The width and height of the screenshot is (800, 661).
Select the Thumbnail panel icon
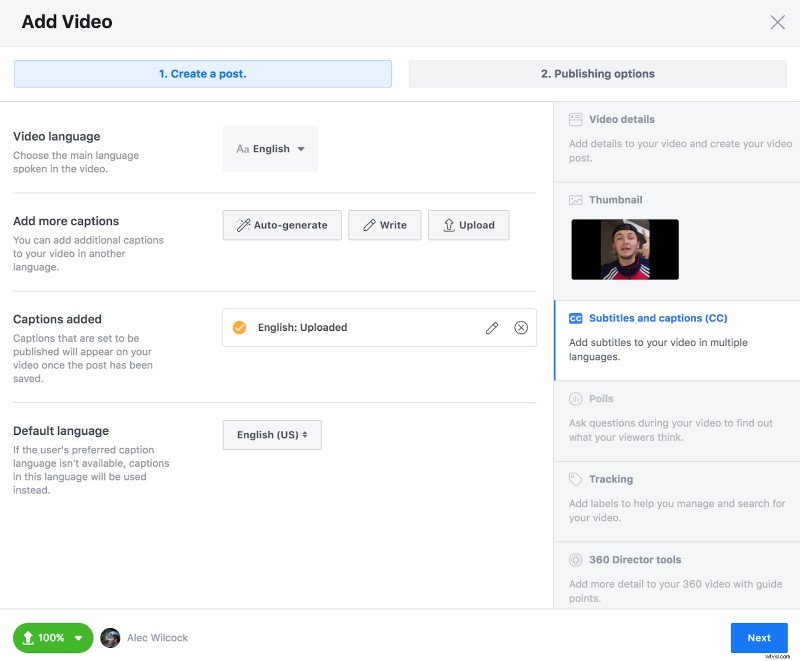(576, 200)
